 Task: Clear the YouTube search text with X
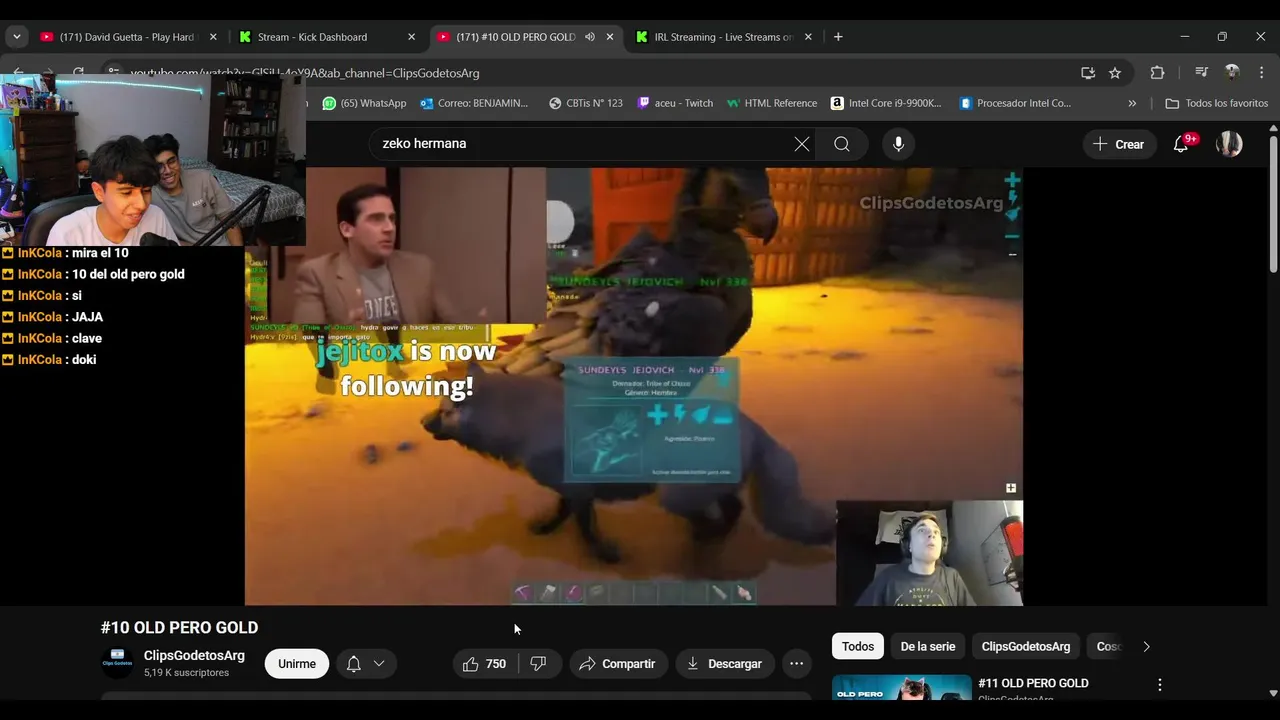[802, 144]
